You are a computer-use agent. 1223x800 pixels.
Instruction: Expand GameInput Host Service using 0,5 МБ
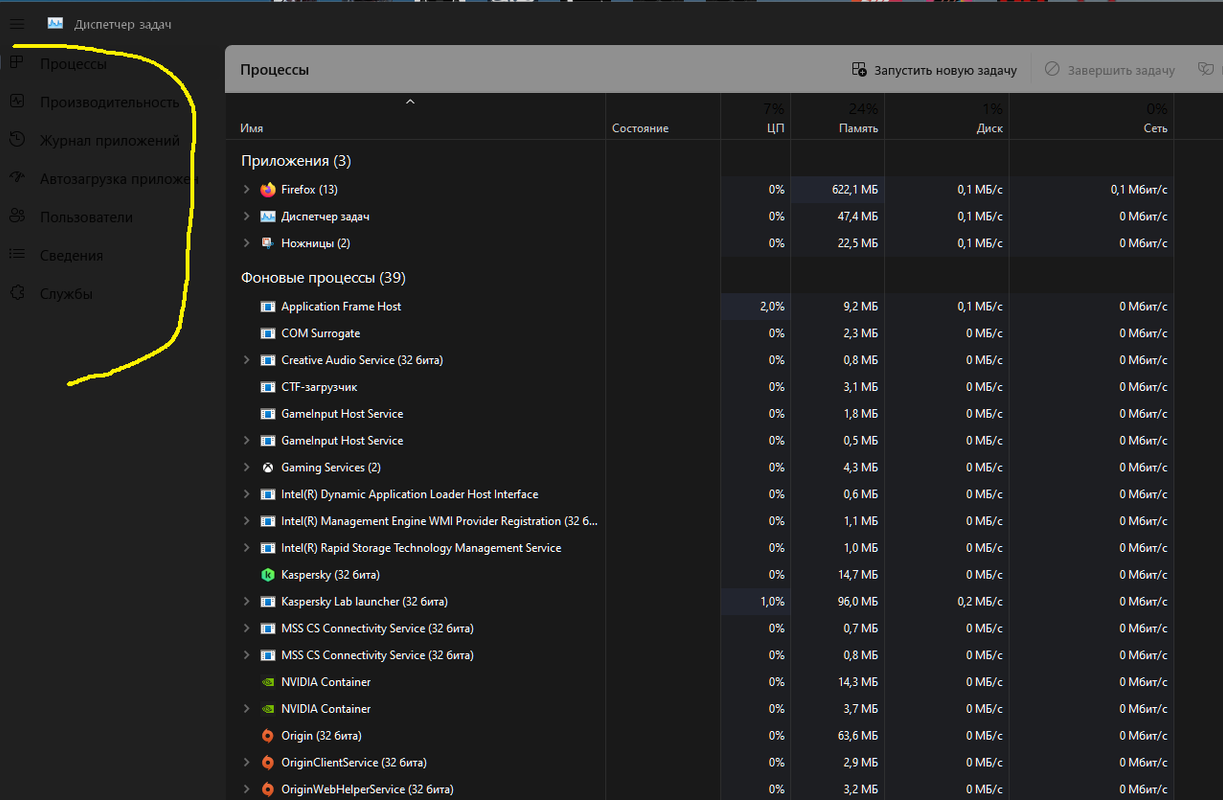246,440
